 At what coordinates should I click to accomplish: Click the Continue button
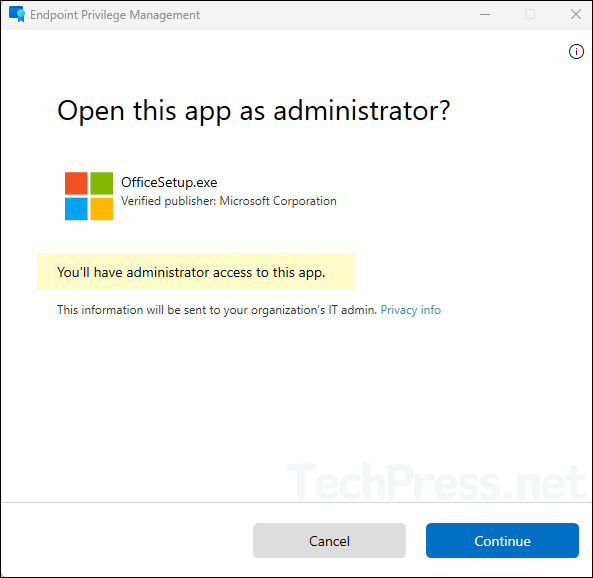tap(502, 541)
